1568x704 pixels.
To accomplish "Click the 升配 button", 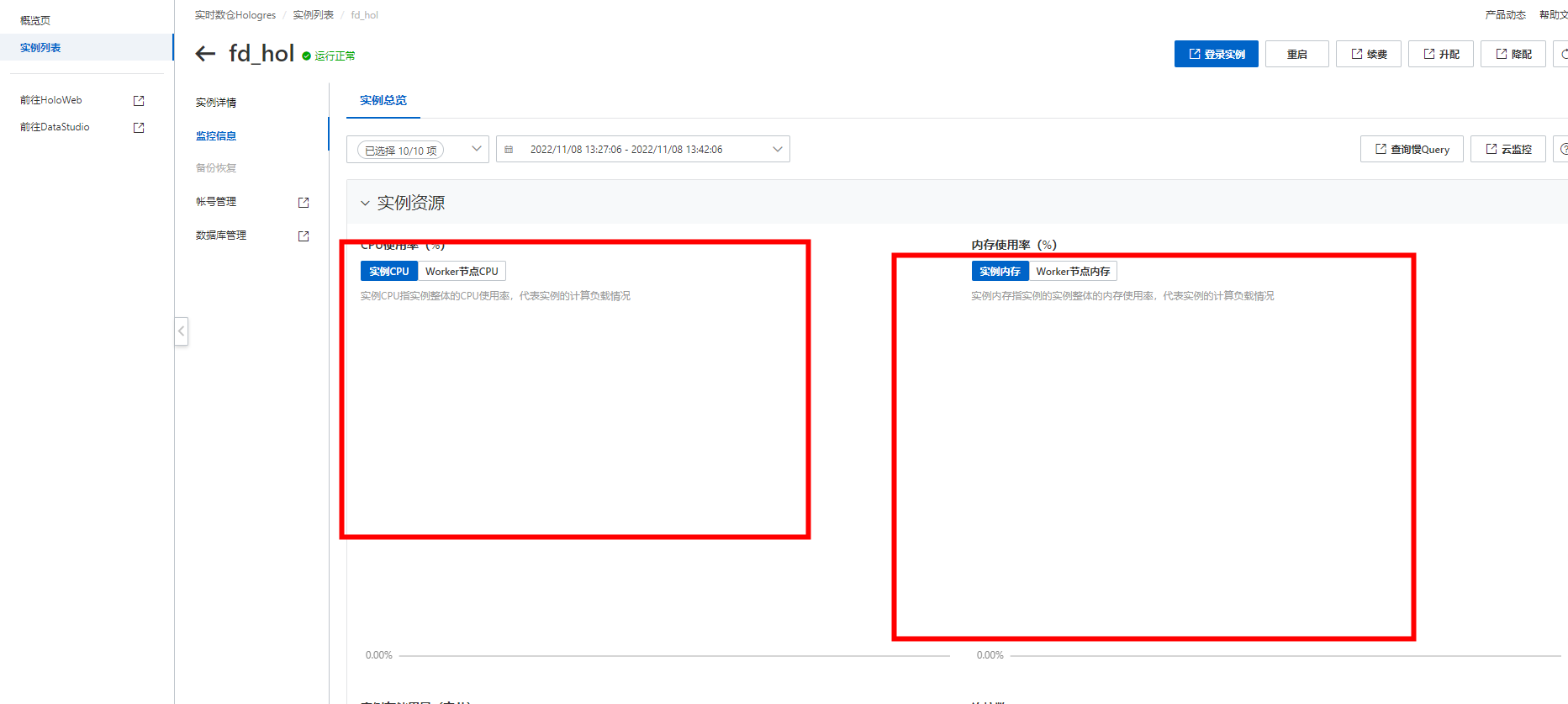I will [1441, 54].
